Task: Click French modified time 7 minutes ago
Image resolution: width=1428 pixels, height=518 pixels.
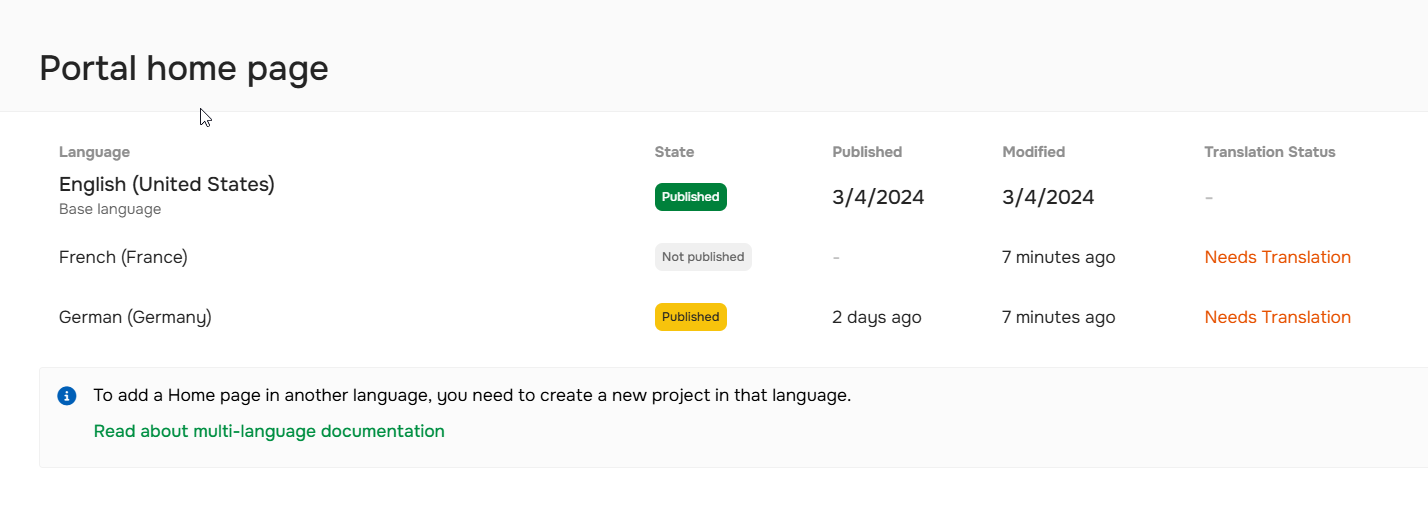Action: (x=1058, y=257)
